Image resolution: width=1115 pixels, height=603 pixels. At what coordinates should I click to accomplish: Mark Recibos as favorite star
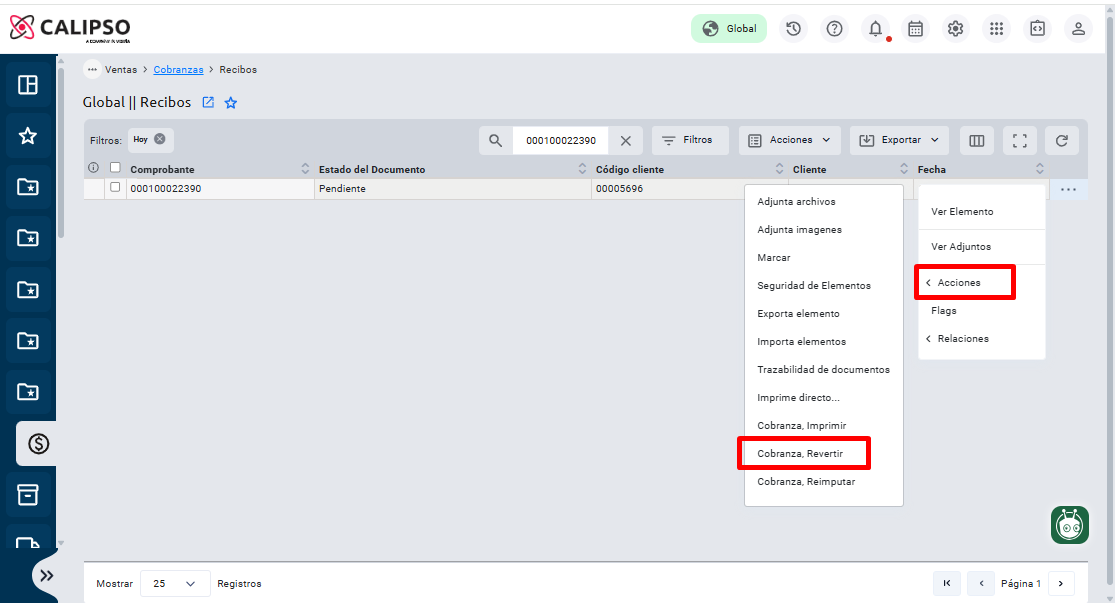(x=230, y=103)
